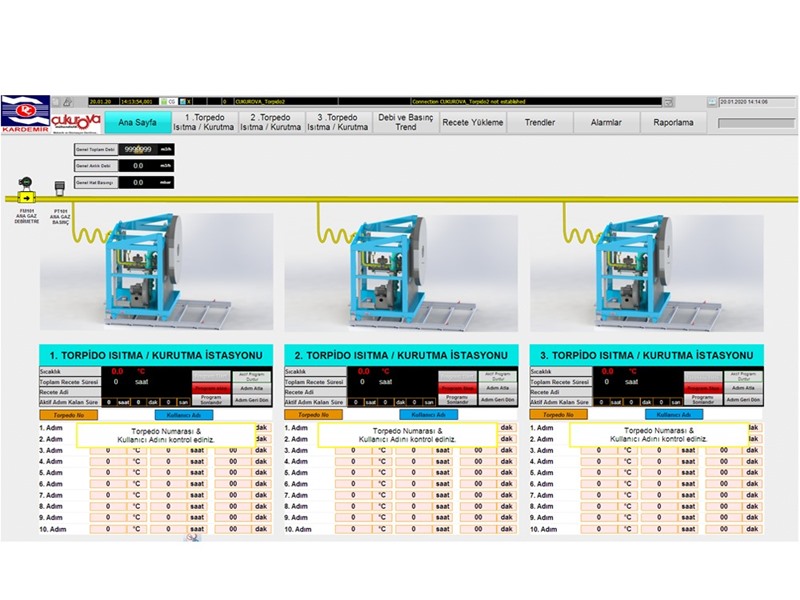Click Program Sonlandır in station 3

(x=703, y=400)
